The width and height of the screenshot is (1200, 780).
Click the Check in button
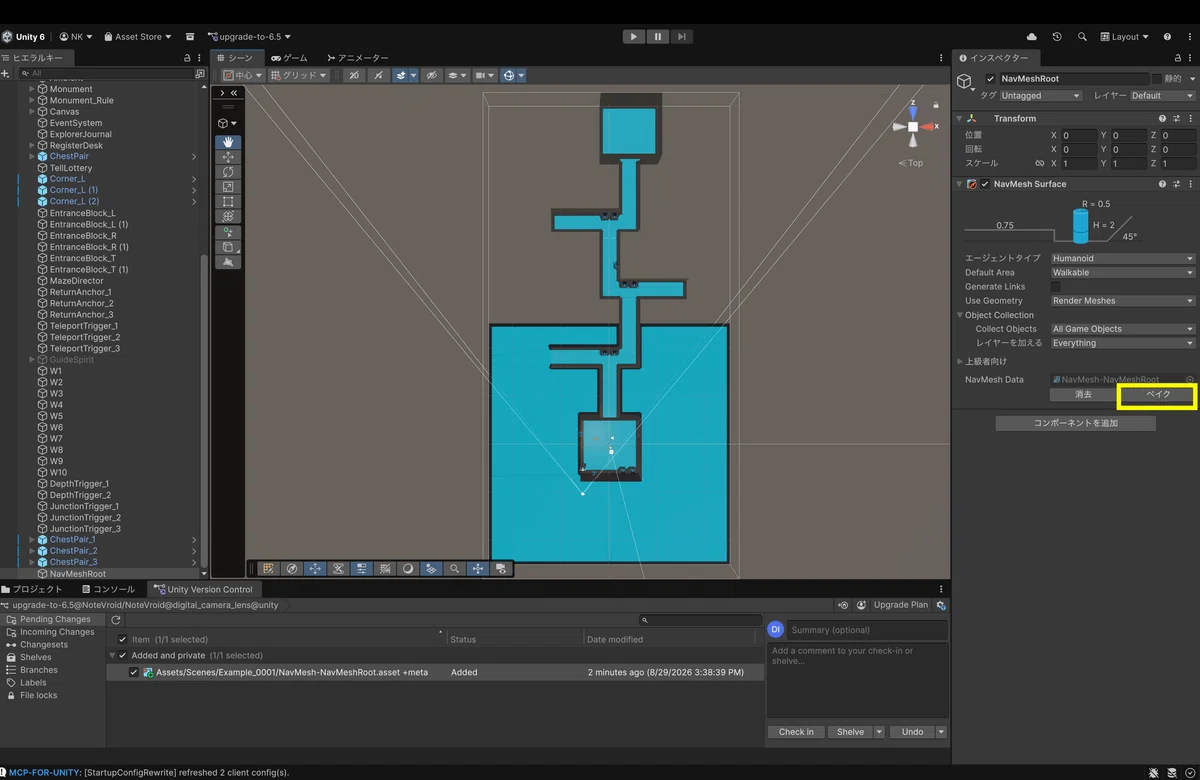click(x=796, y=732)
